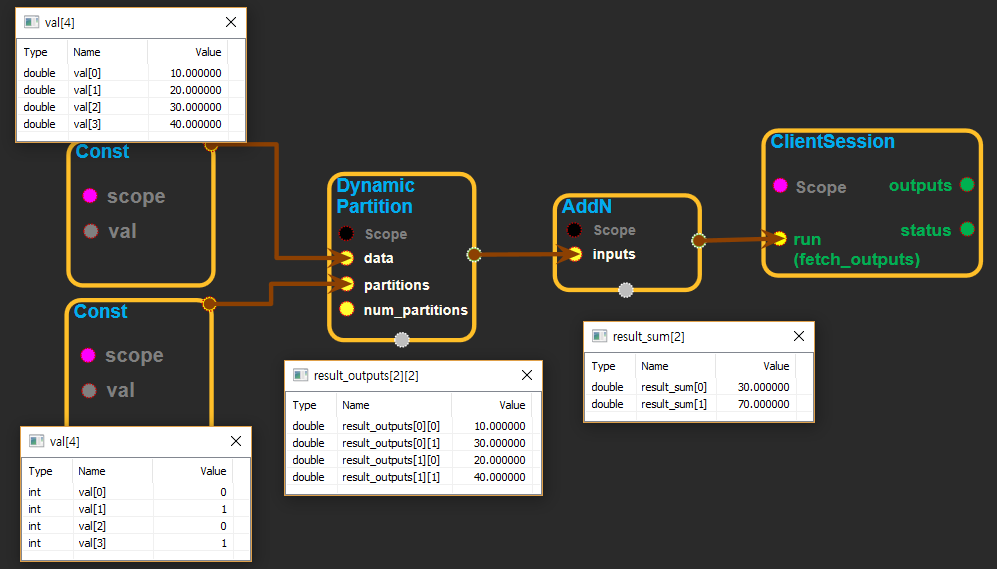The width and height of the screenshot is (997, 569).
Task: Click the Scope port on AddN node
Action: pyautogui.click(x=575, y=230)
